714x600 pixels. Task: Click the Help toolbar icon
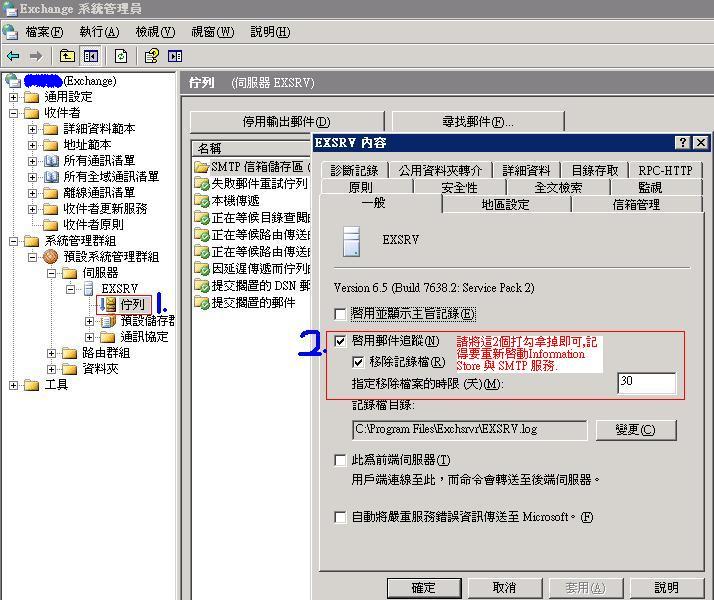(152, 57)
